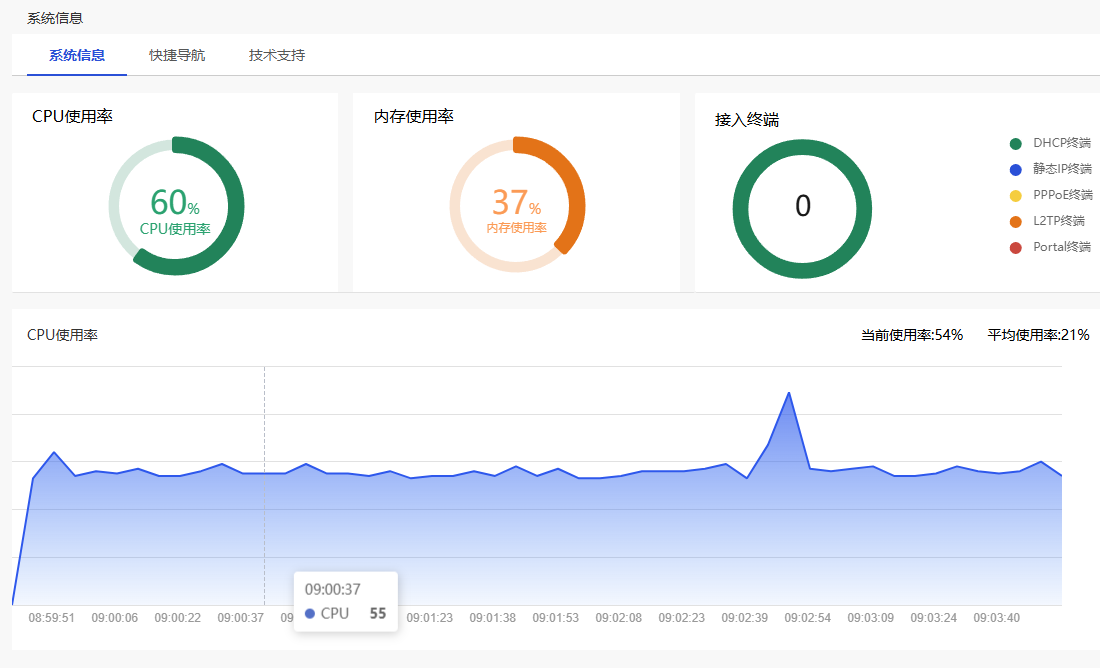1100x668 pixels.
Task: Click the 09:02:08 axis label
Action: click(x=619, y=618)
